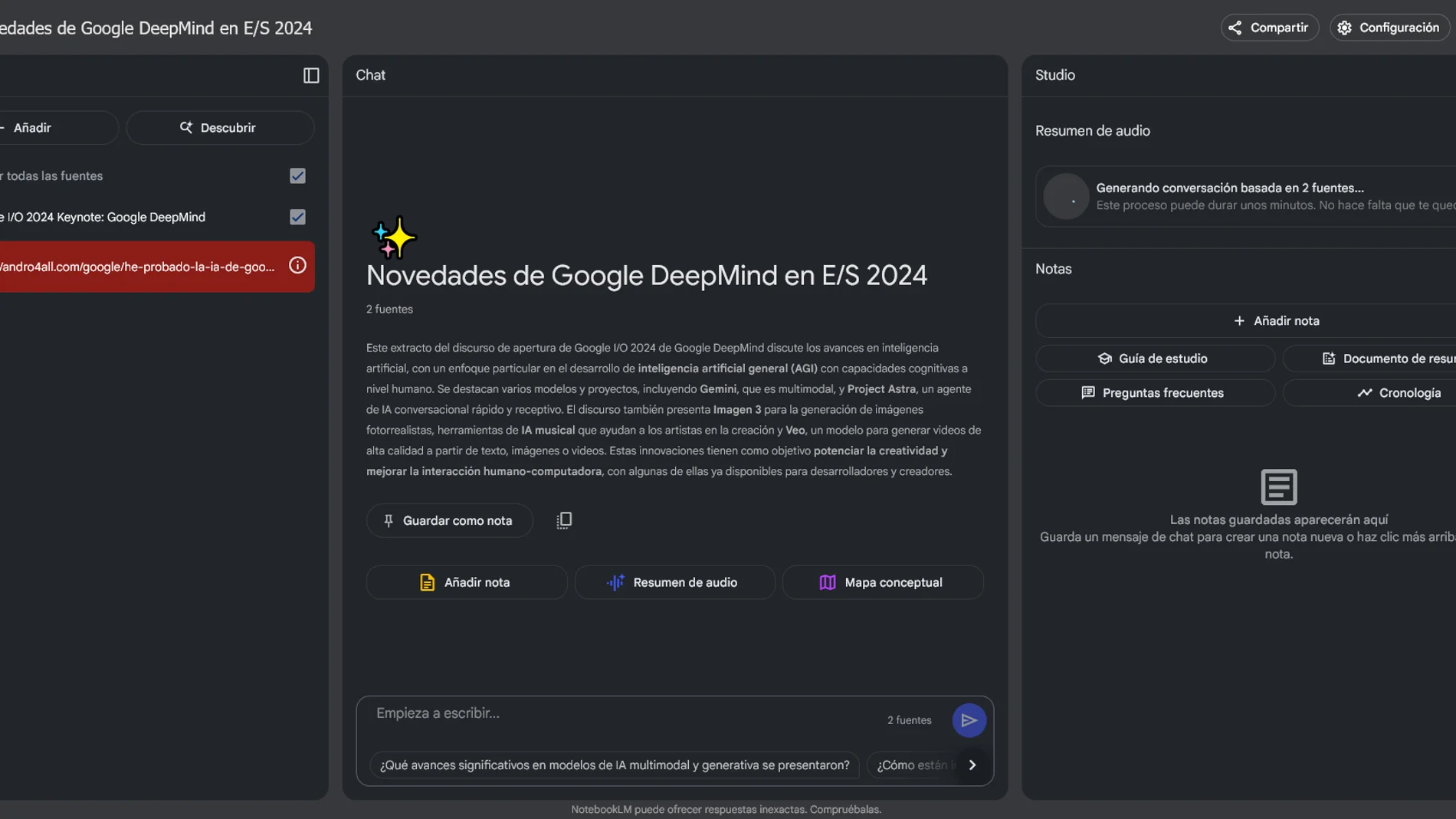Generate Preguntas frecuentes document
This screenshot has height=819, width=1456.
tap(1154, 393)
